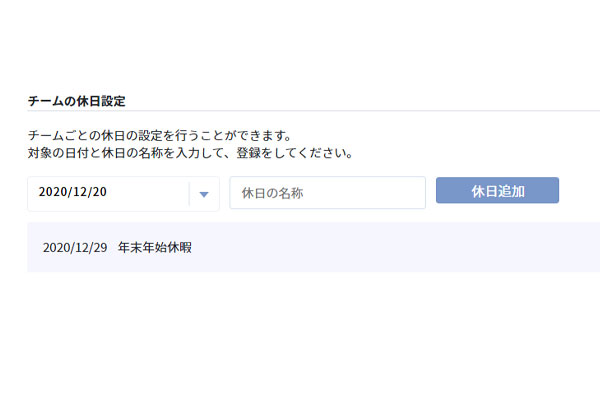Expand the holiday date calendar via blue triangle
This screenshot has height=400, width=600.
point(204,194)
